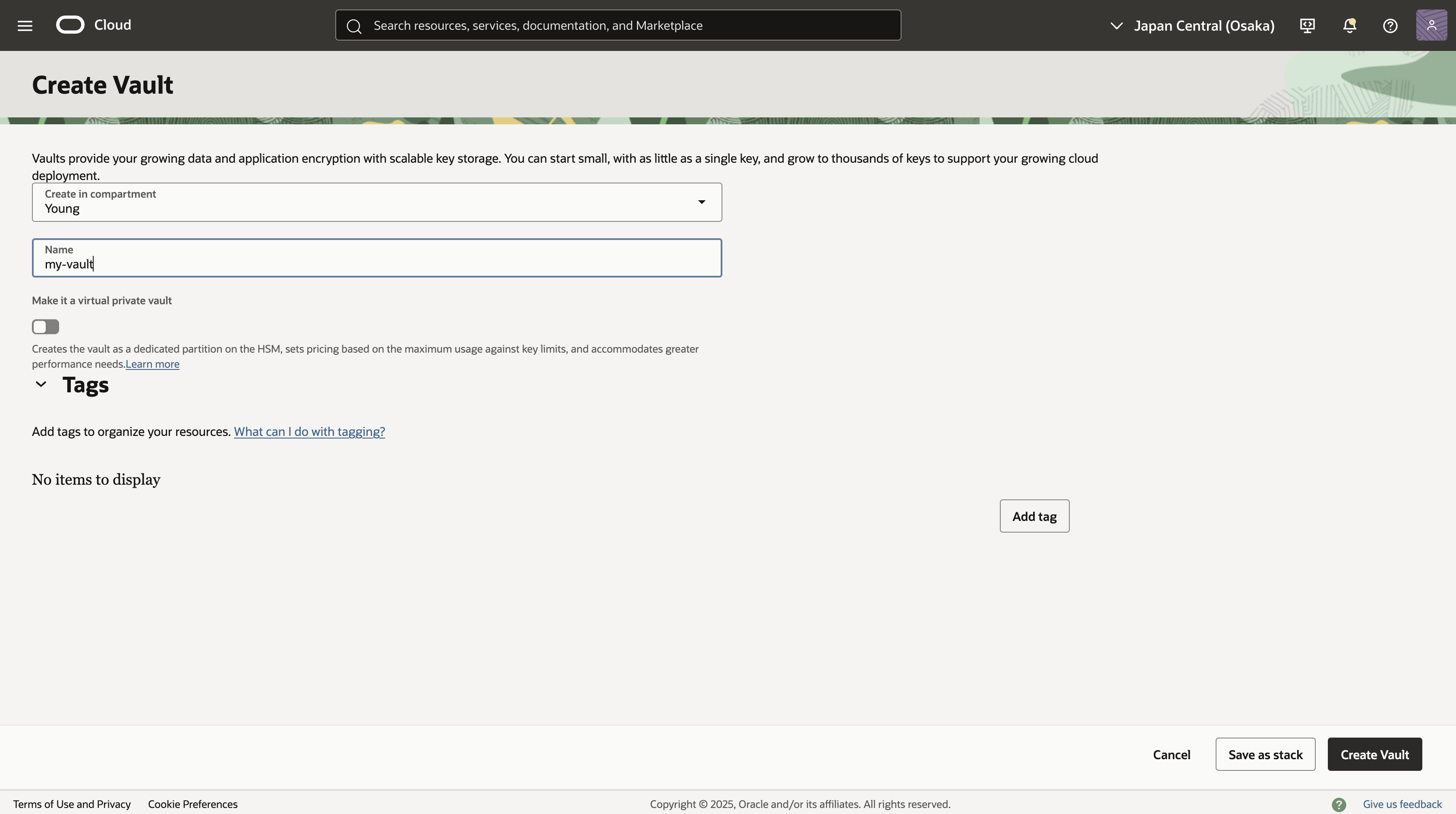Click Save as stack

1265,754
